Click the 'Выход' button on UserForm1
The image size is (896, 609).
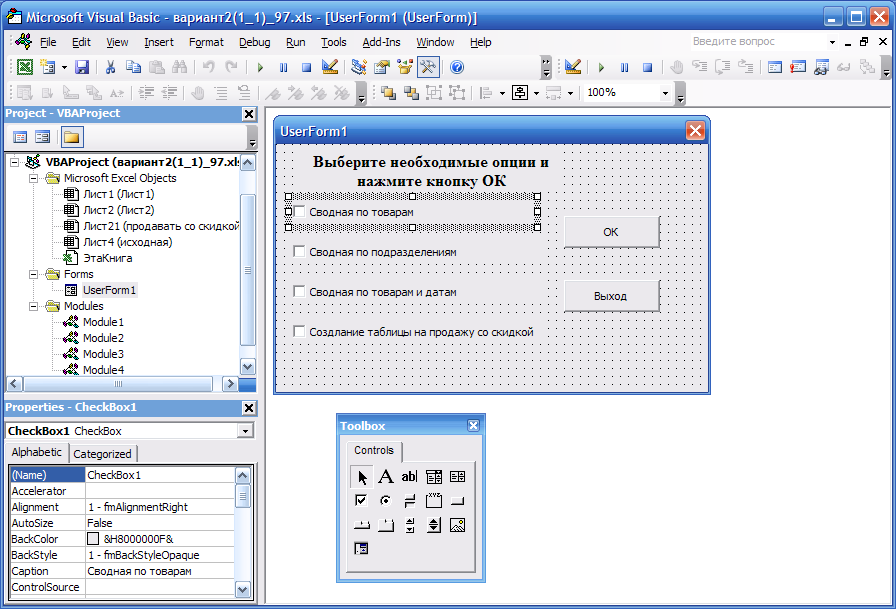611,296
